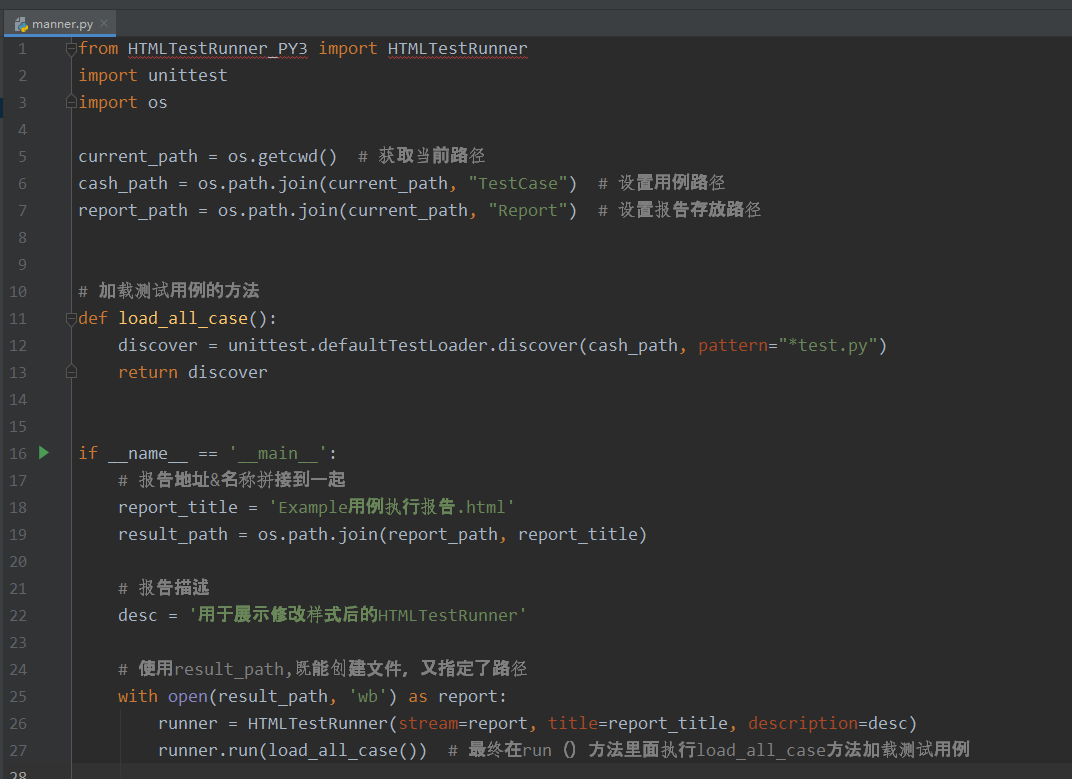This screenshot has height=779, width=1072.
Task: Click the imported HTMLTestRunner class name on line 1
Action: [457, 49]
